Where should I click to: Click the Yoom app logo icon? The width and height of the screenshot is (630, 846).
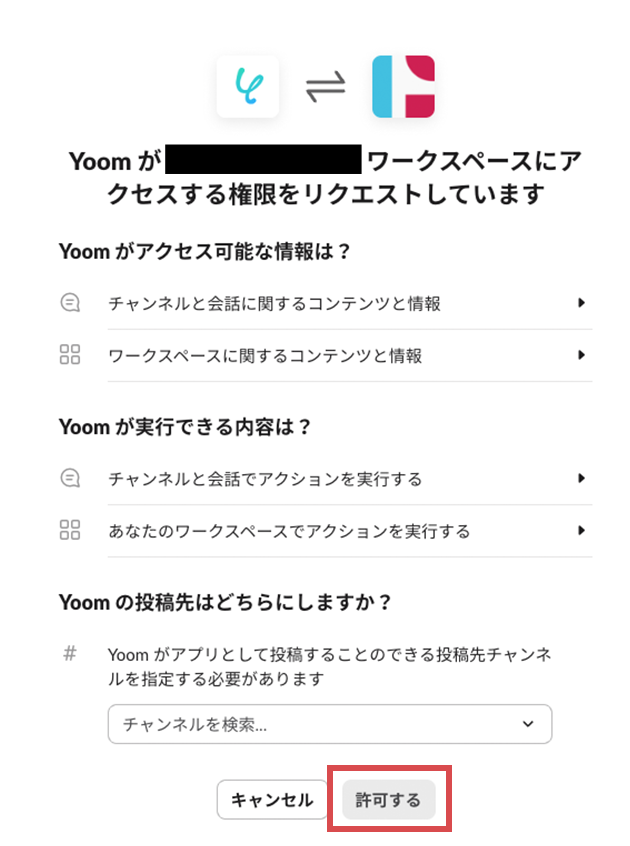[248, 86]
